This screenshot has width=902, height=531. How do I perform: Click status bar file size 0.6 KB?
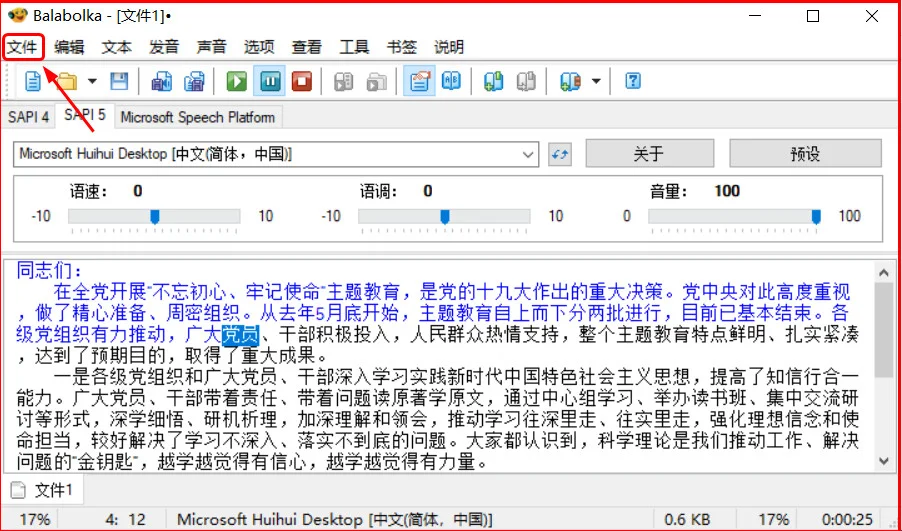click(x=687, y=519)
